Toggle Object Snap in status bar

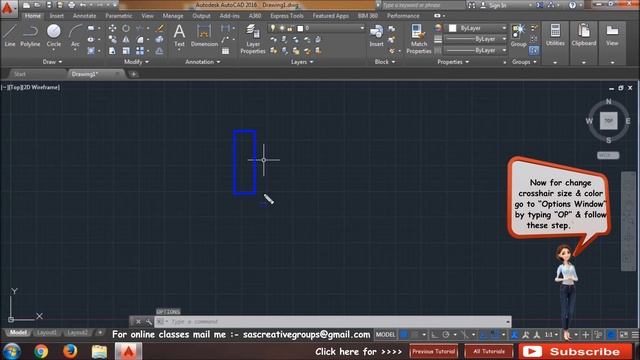click(494, 335)
